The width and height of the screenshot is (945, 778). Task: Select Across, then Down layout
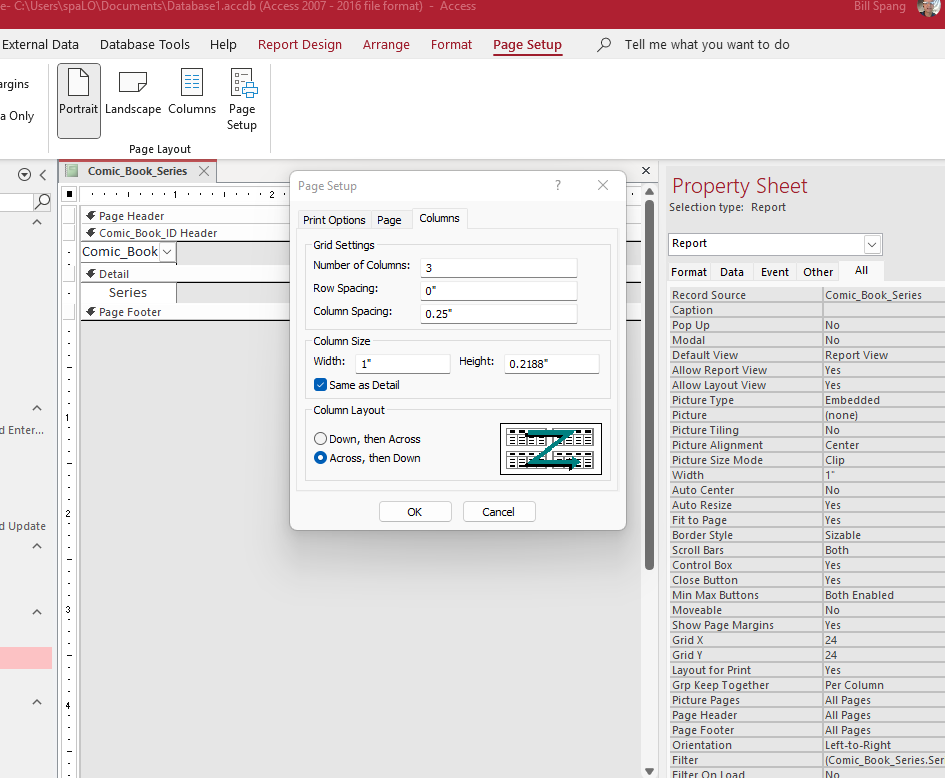[321, 458]
